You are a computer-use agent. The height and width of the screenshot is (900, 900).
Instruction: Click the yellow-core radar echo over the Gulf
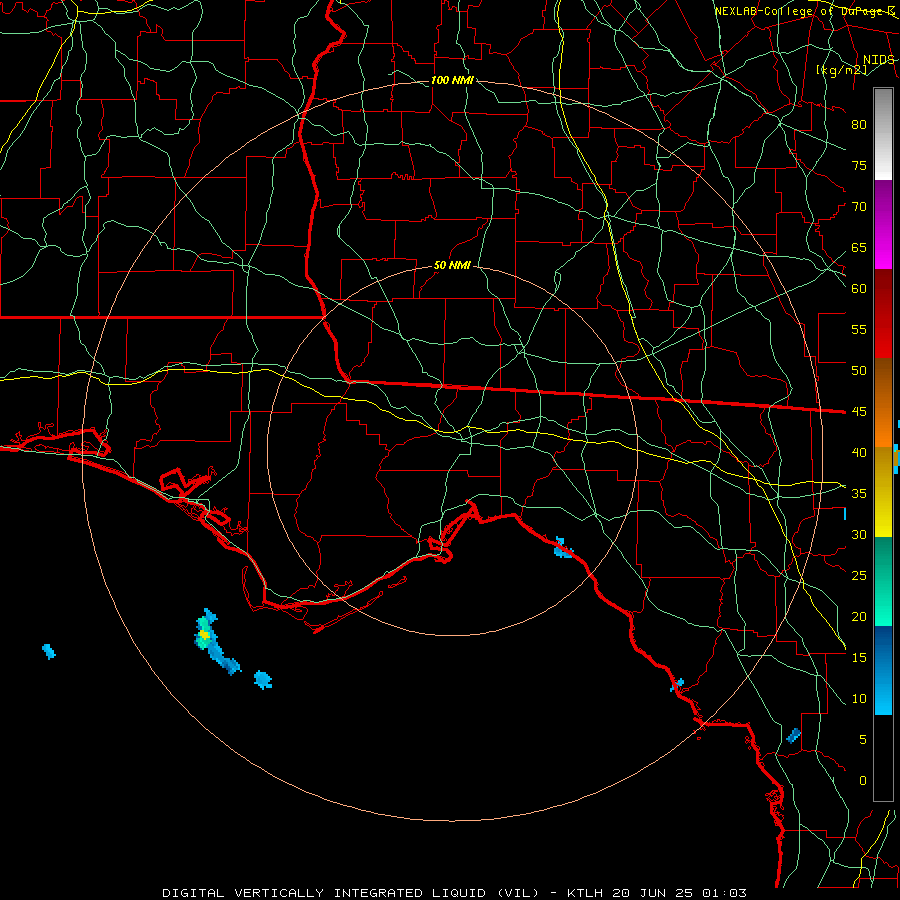[x=204, y=634]
